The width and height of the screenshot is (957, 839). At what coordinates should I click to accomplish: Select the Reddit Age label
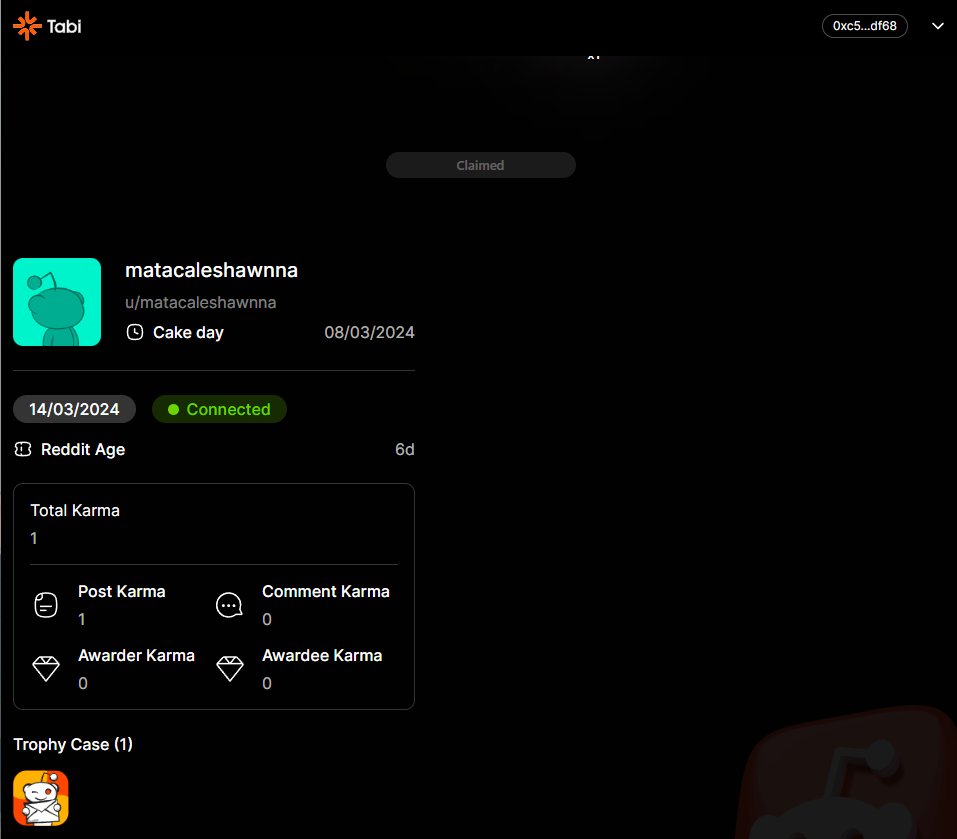point(83,450)
